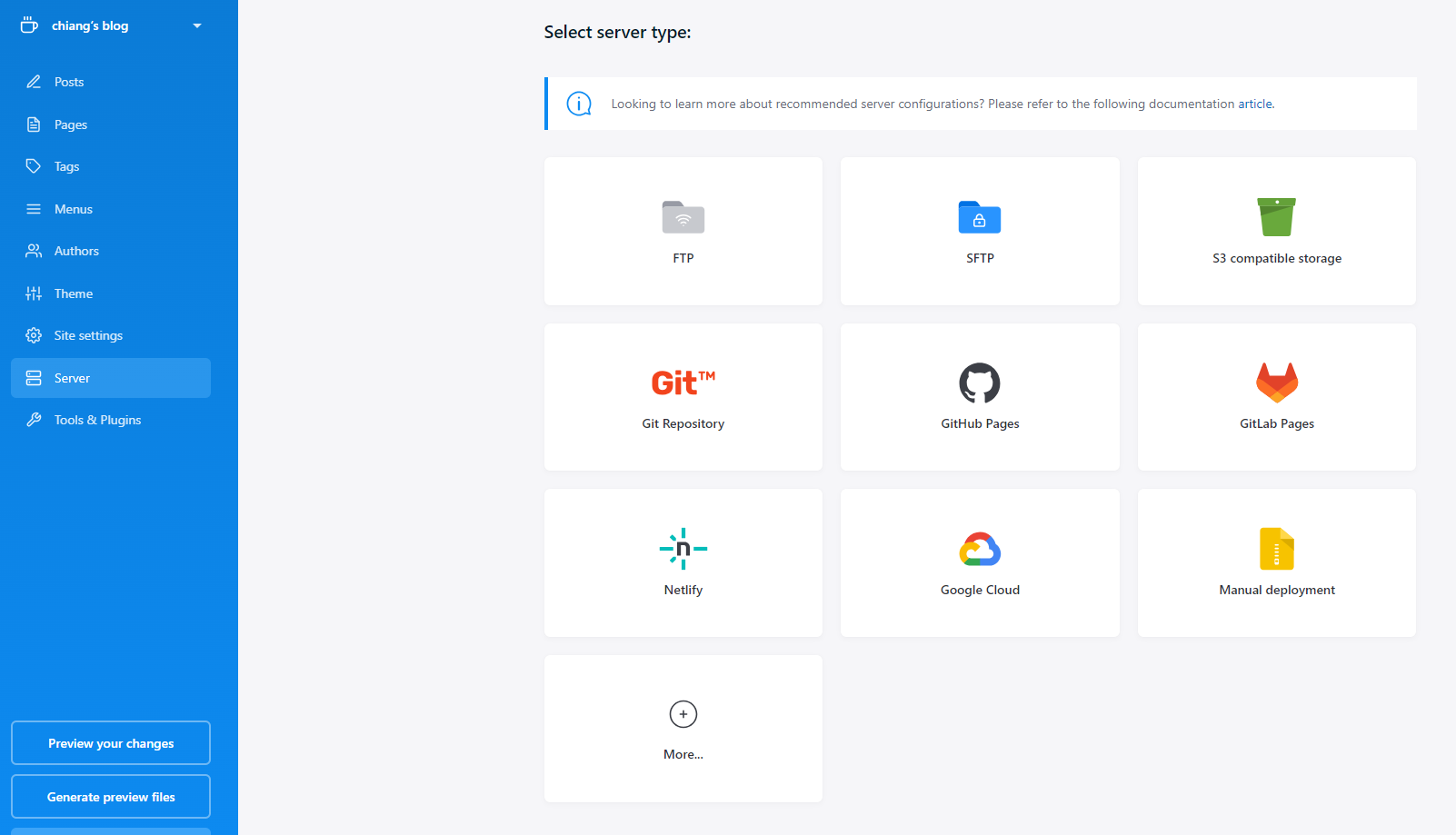Viewport: 1456px width, 835px height.
Task: Pick the Netlify logo icon
Action: pos(683,549)
